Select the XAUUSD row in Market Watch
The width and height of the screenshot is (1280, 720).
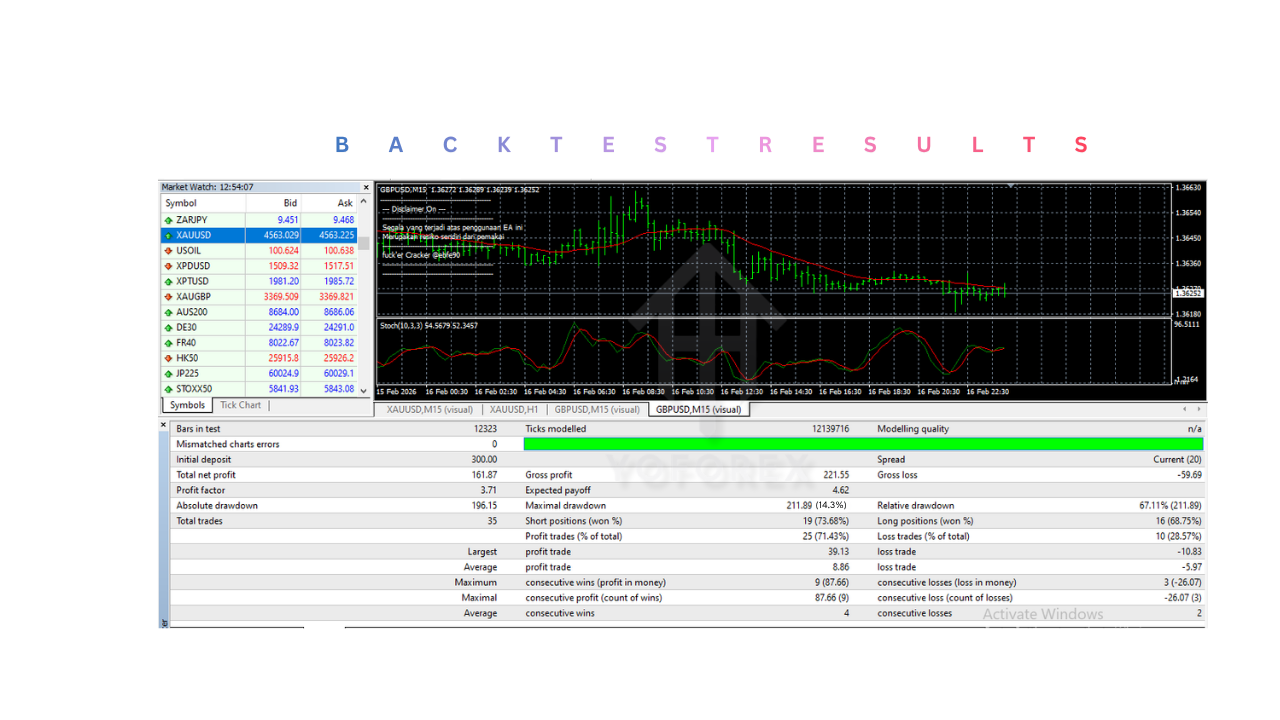coord(258,235)
